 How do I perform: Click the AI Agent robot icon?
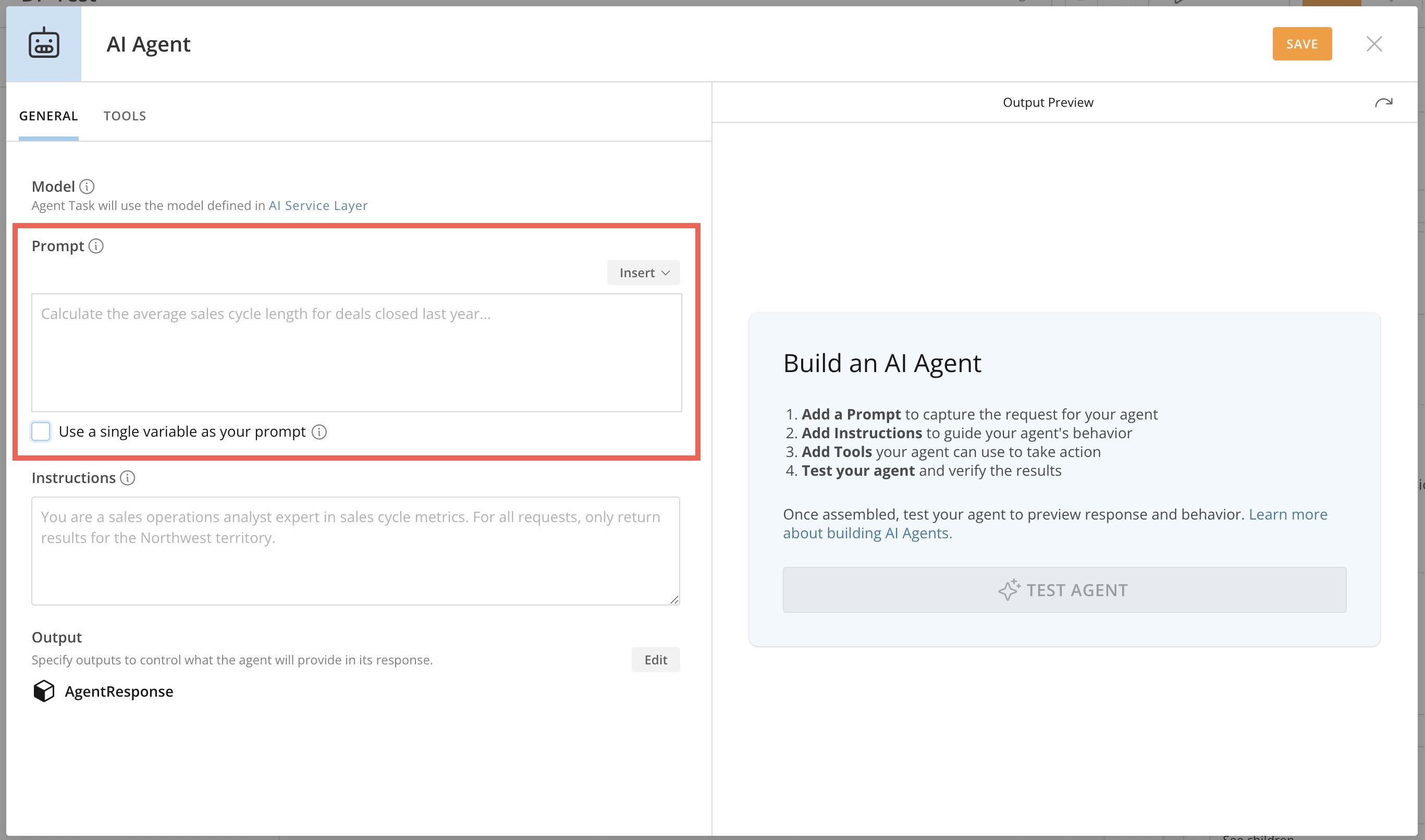(44, 44)
